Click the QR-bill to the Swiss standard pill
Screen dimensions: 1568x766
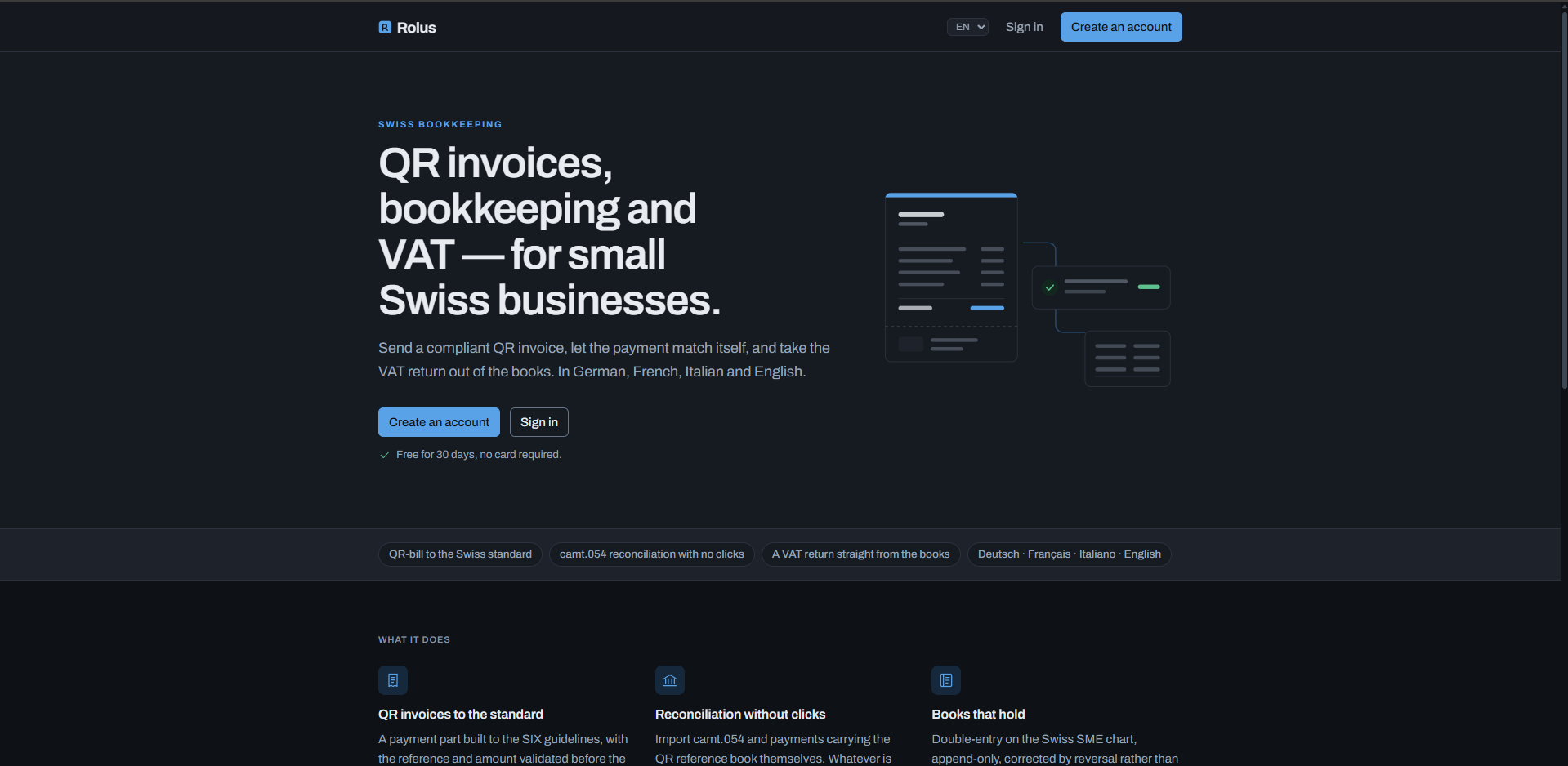(x=460, y=554)
